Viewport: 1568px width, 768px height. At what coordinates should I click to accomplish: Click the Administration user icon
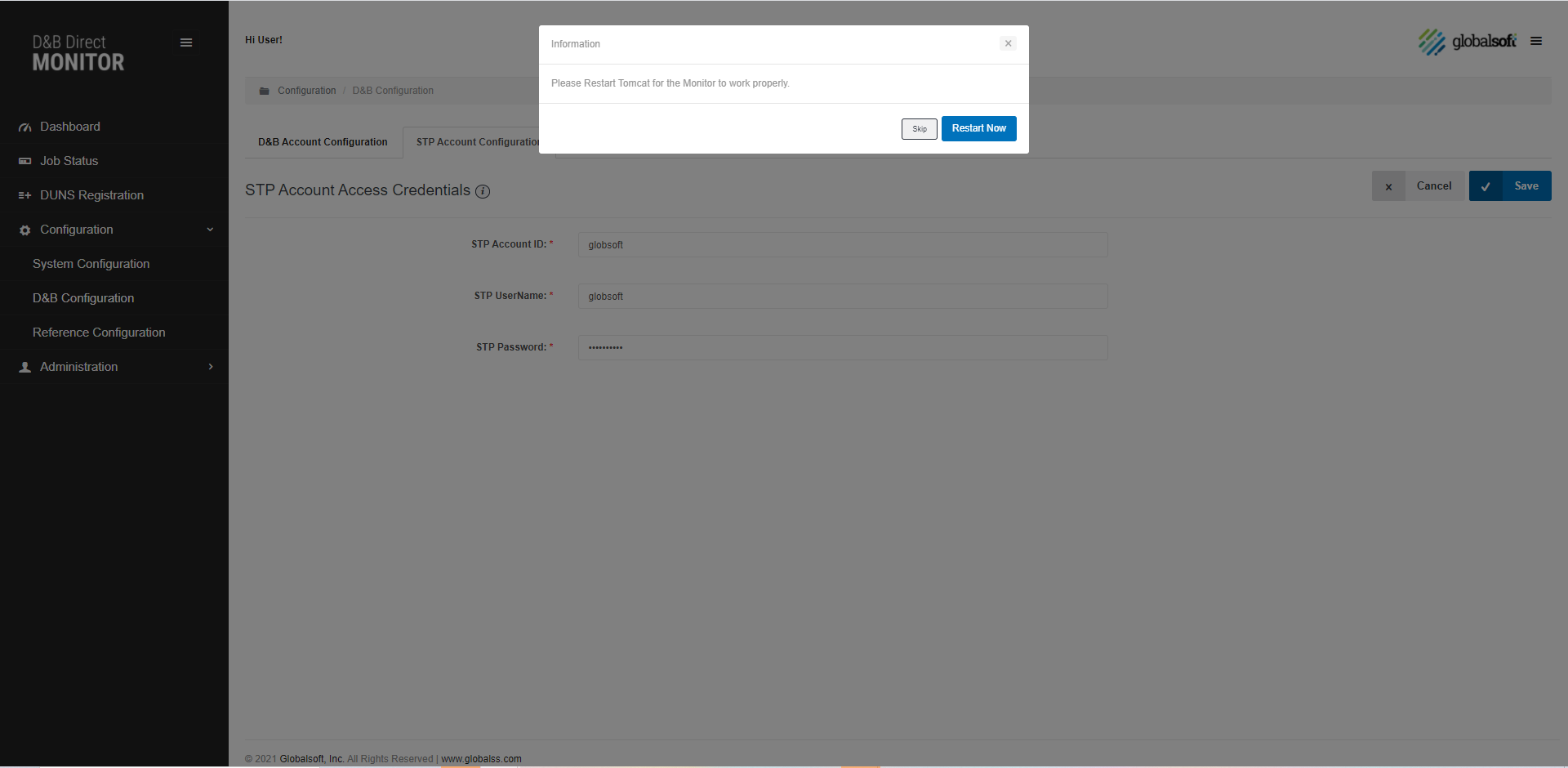[25, 368]
